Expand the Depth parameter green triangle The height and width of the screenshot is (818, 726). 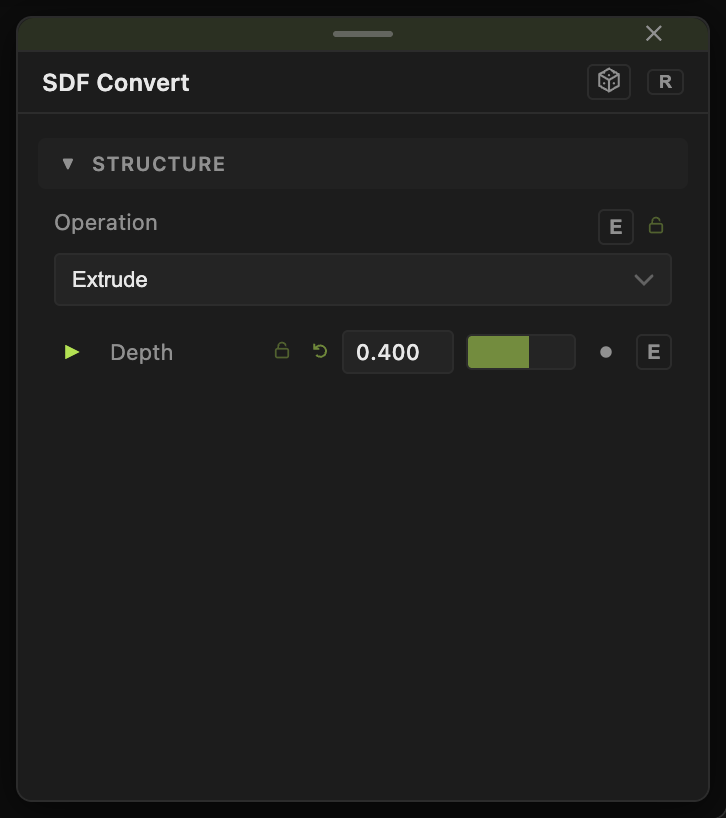[71, 352]
